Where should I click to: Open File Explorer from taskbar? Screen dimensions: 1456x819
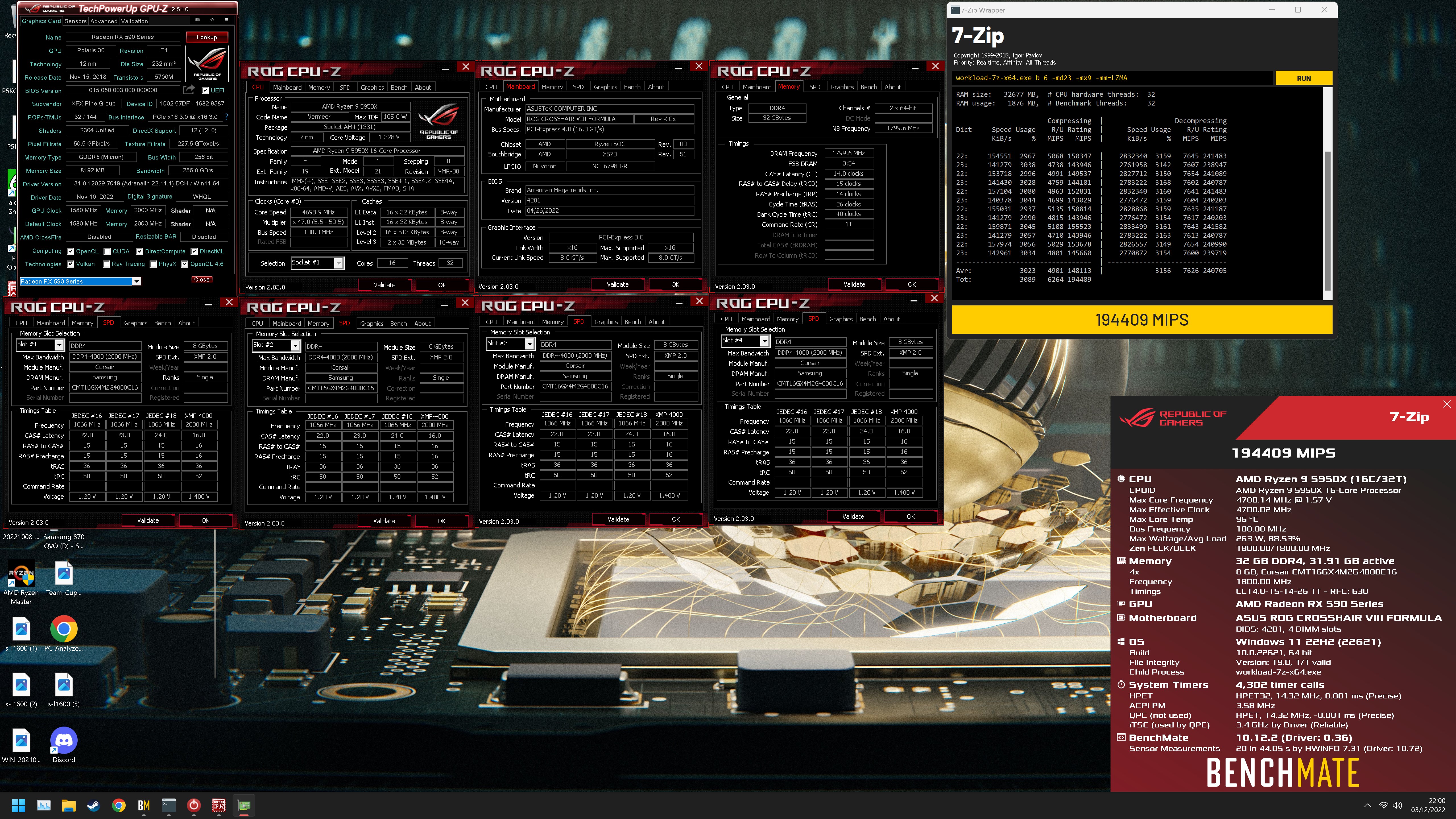tap(68, 805)
